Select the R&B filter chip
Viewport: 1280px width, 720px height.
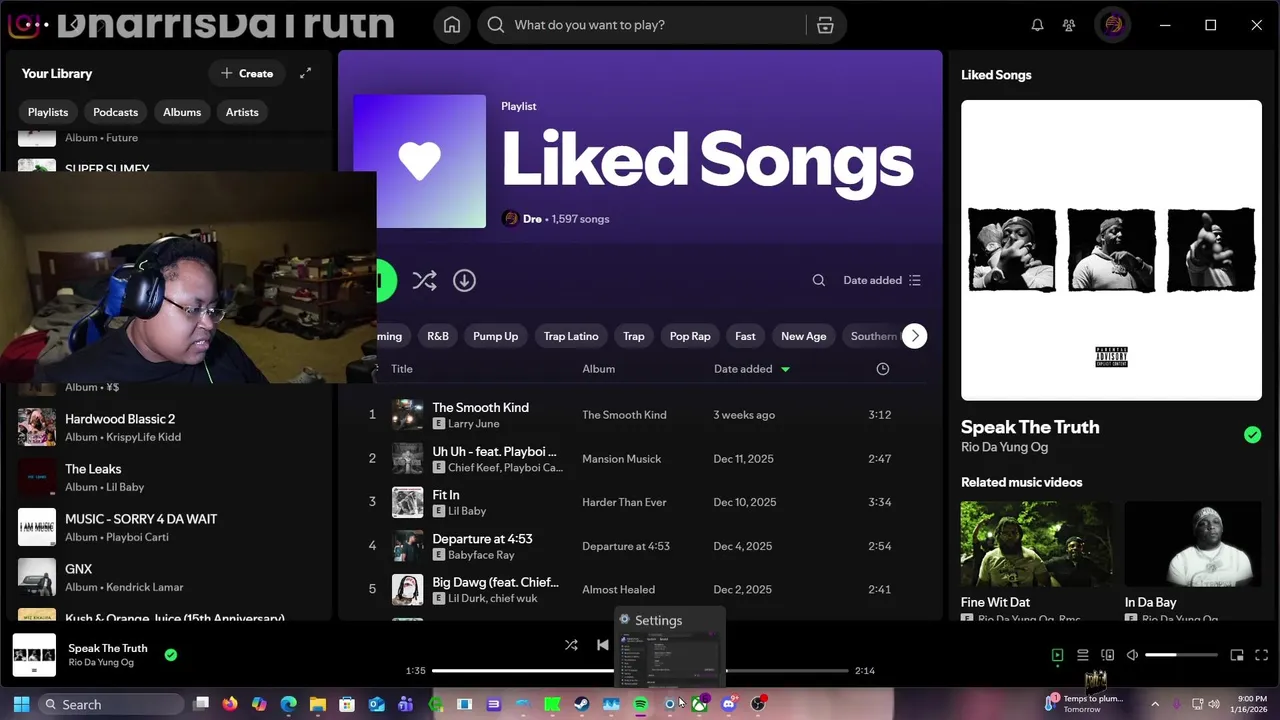coord(438,336)
